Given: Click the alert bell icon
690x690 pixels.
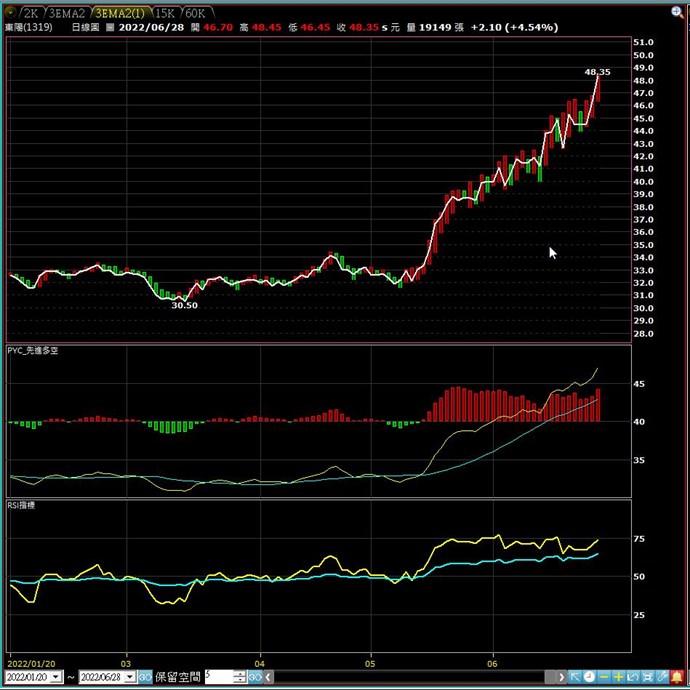Looking at the screenshot, I should coord(677,677).
